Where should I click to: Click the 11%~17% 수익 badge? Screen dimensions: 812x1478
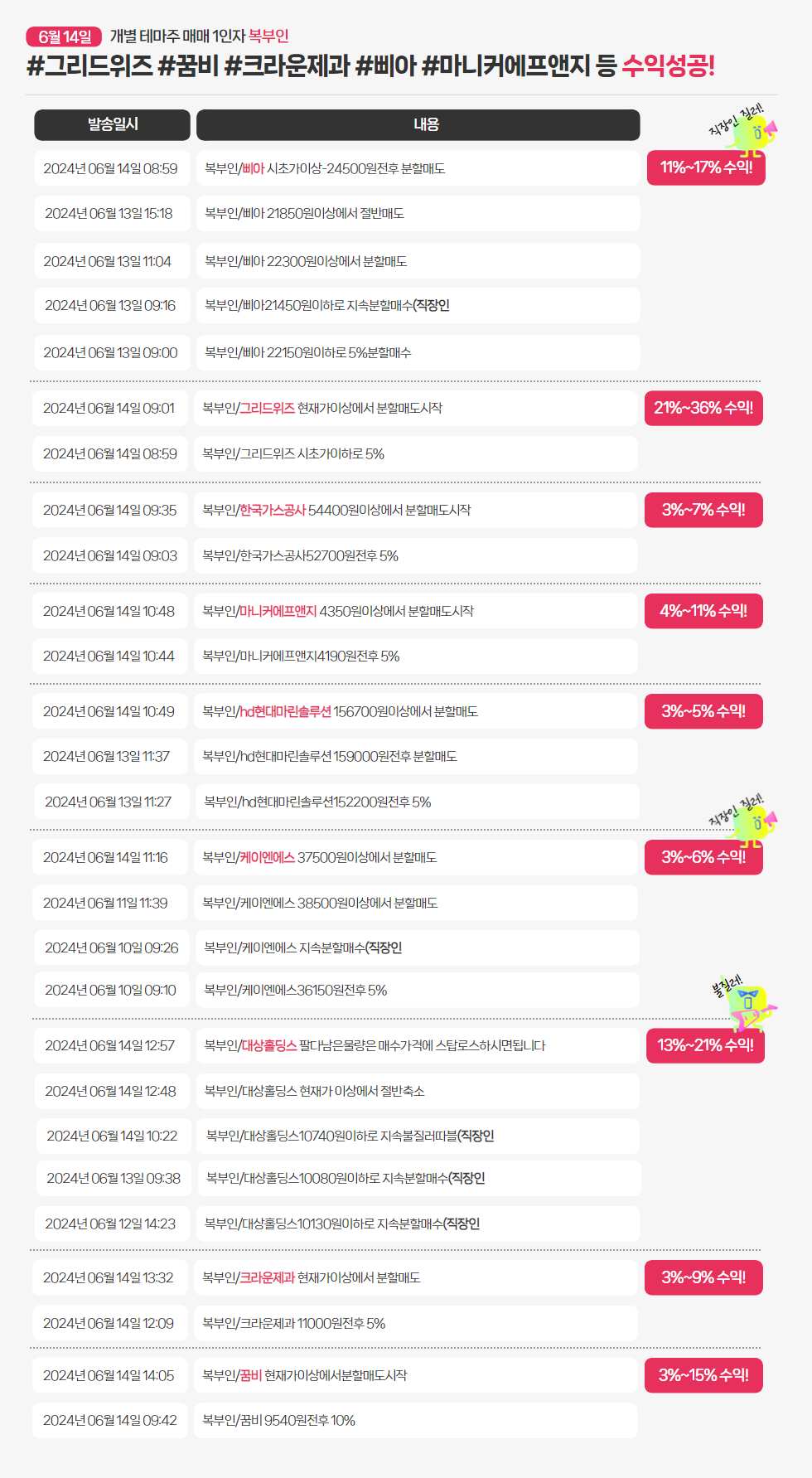pos(706,167)
